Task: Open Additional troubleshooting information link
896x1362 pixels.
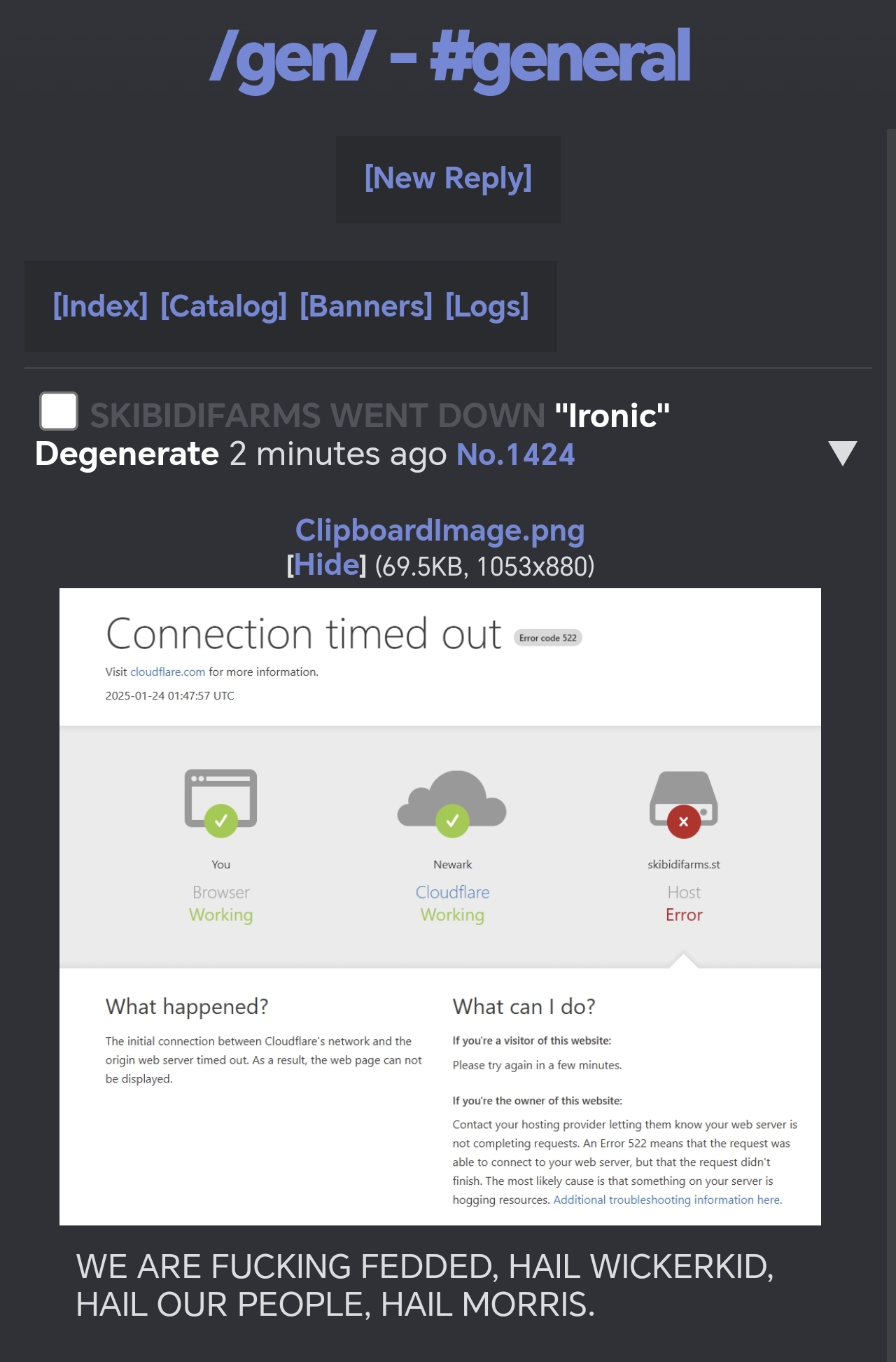Action: point(667,1200)
